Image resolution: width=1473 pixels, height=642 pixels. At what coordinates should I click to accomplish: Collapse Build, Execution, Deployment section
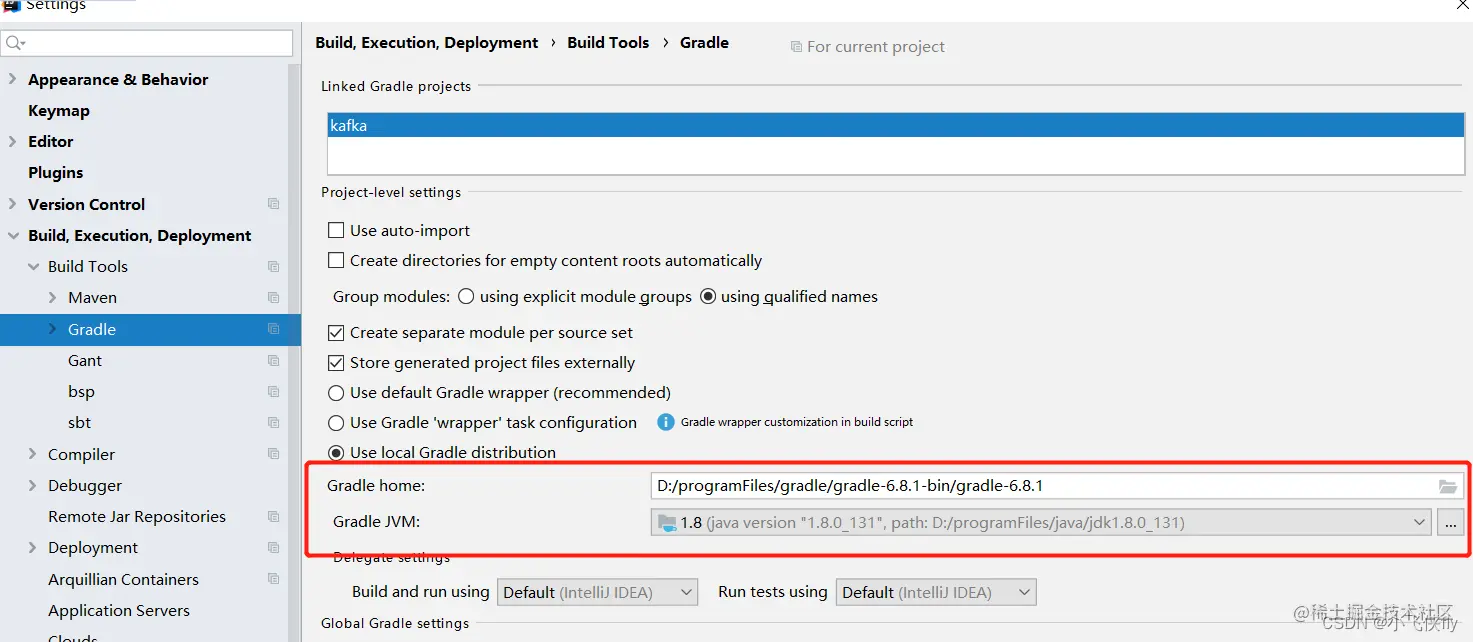point(12,235)
